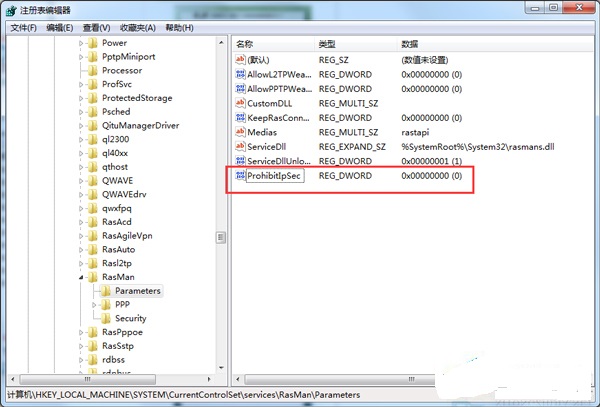Click the ProhibitIpSec name edit field
Screen dimensions: 600x407
275,176
